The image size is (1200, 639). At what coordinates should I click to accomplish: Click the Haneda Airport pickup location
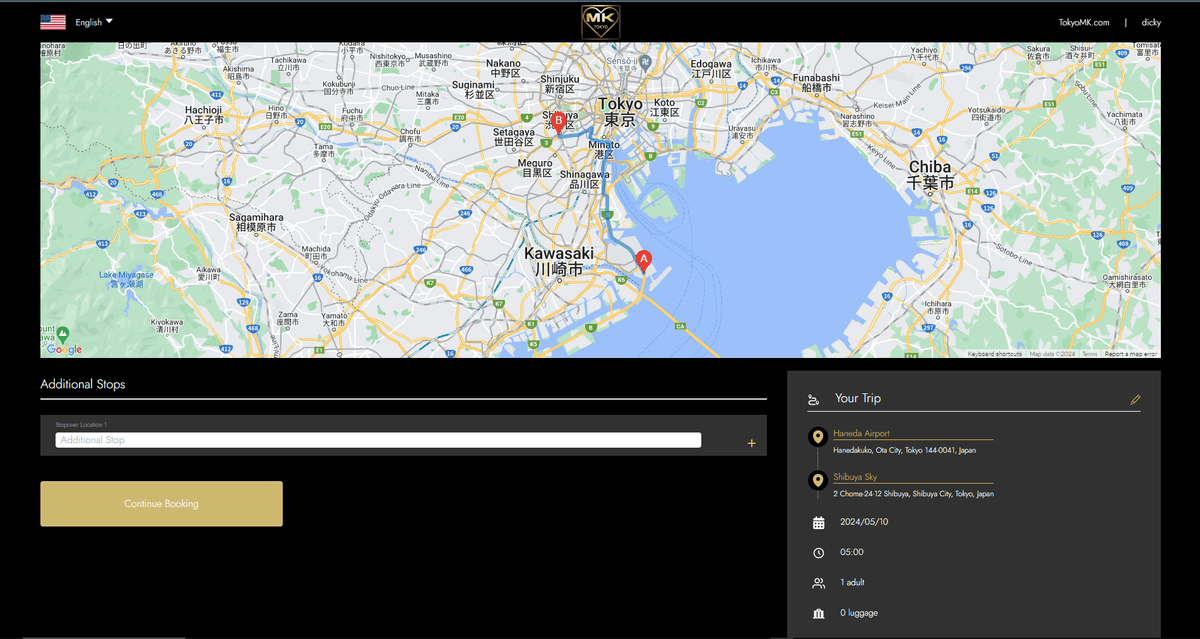pos(861,434)
